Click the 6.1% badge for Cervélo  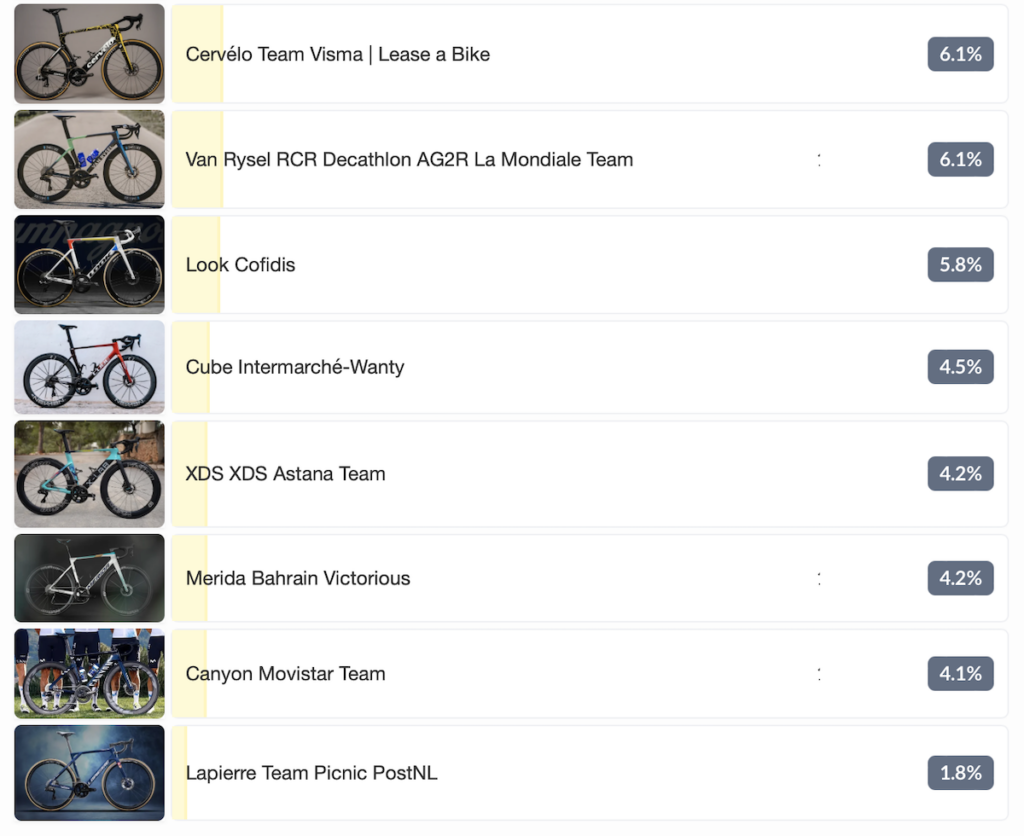tap(961, 54)
